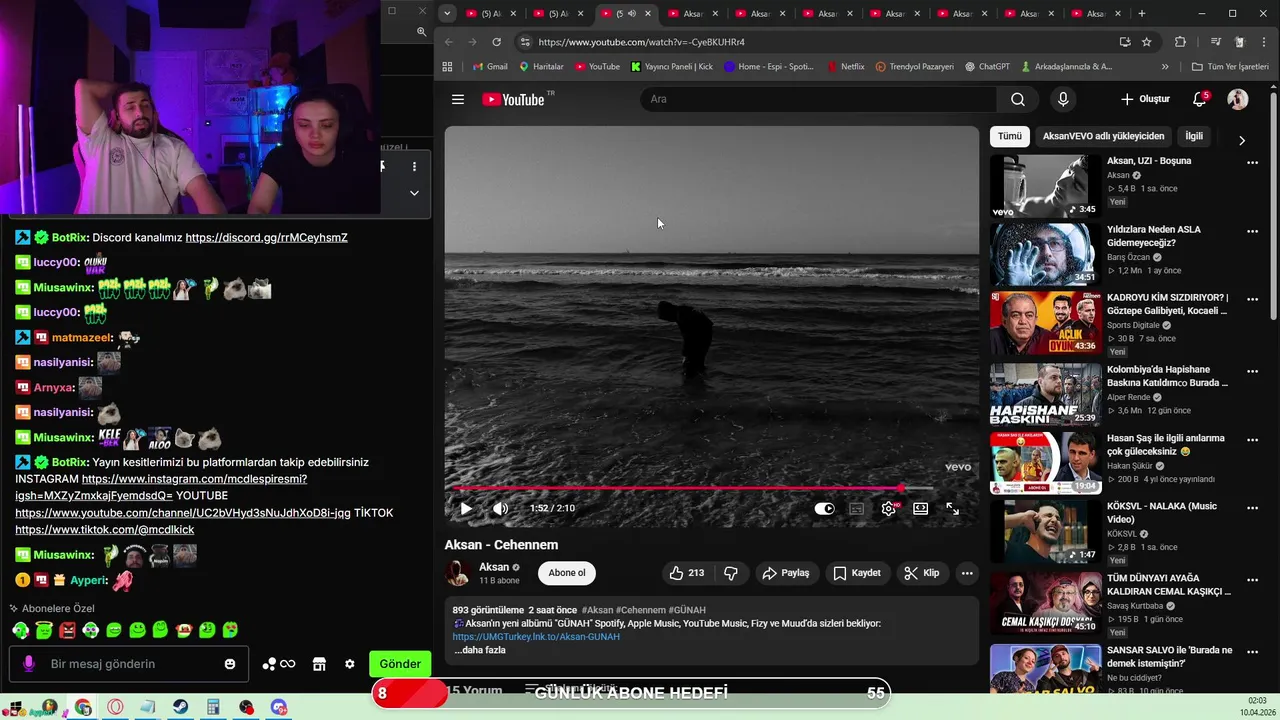Select AksanVEVO adlı yükleyiciden chip
1280x720 pixels.
[1103, 136]
